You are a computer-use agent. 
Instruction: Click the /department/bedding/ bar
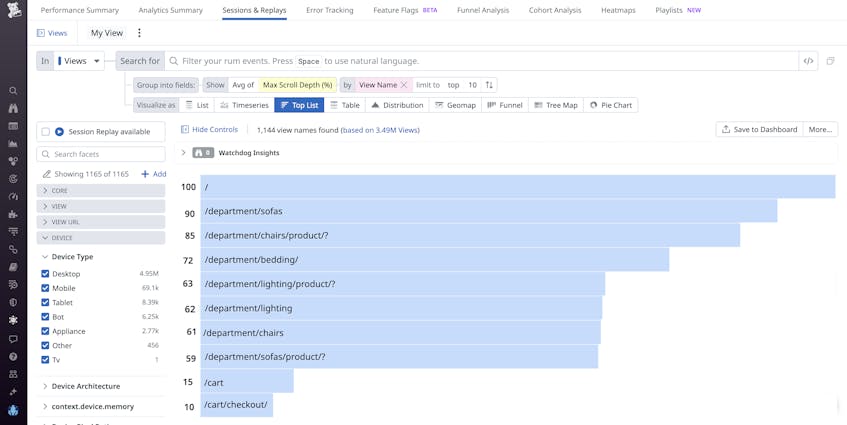[x=434, y=260]
